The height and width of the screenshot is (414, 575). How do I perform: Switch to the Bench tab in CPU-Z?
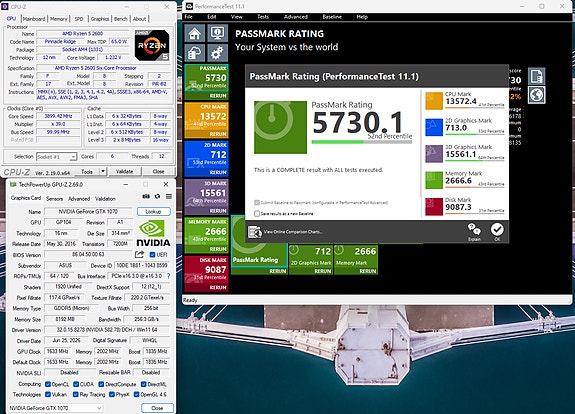pos(121,19)
